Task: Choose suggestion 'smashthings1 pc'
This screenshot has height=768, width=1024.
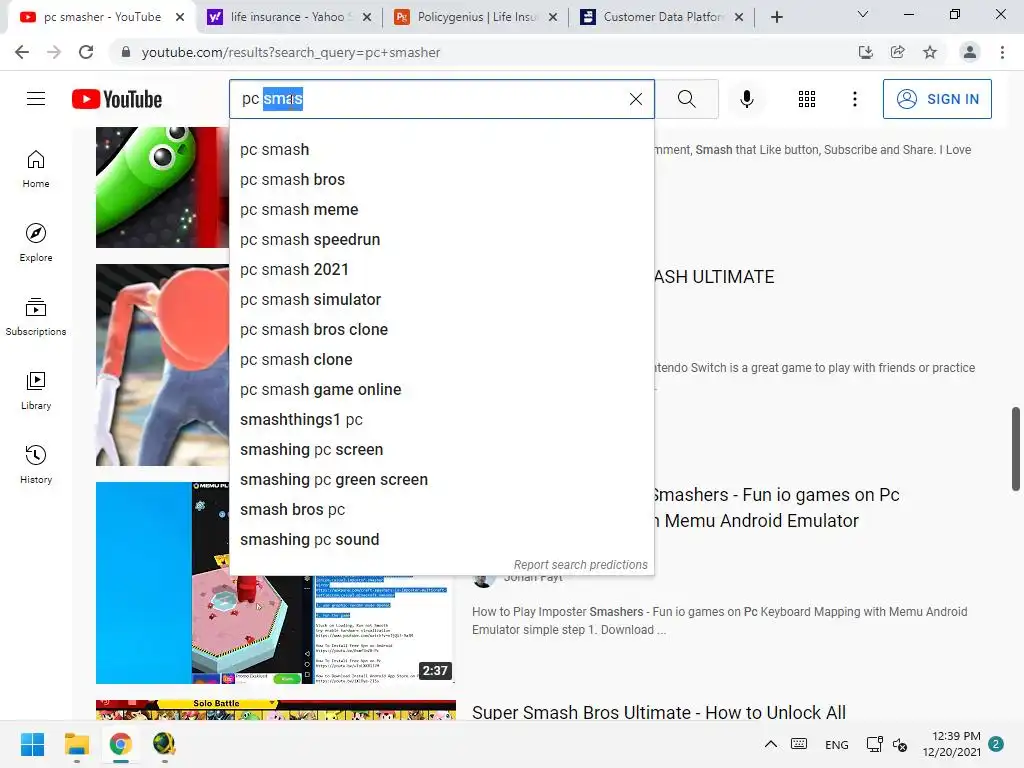Action: pos(441,420)
